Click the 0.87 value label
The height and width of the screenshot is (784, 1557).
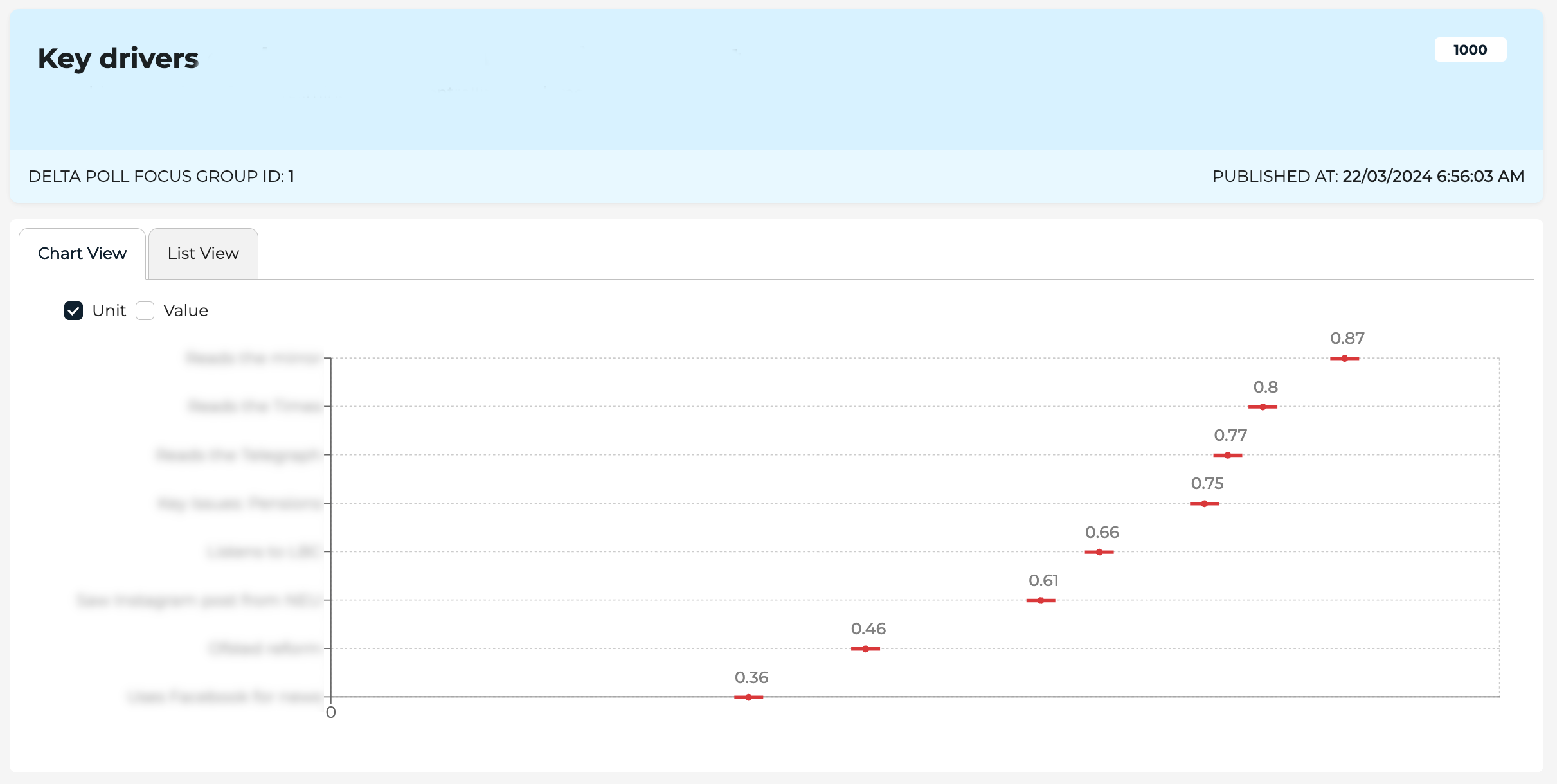(1347, 339)
